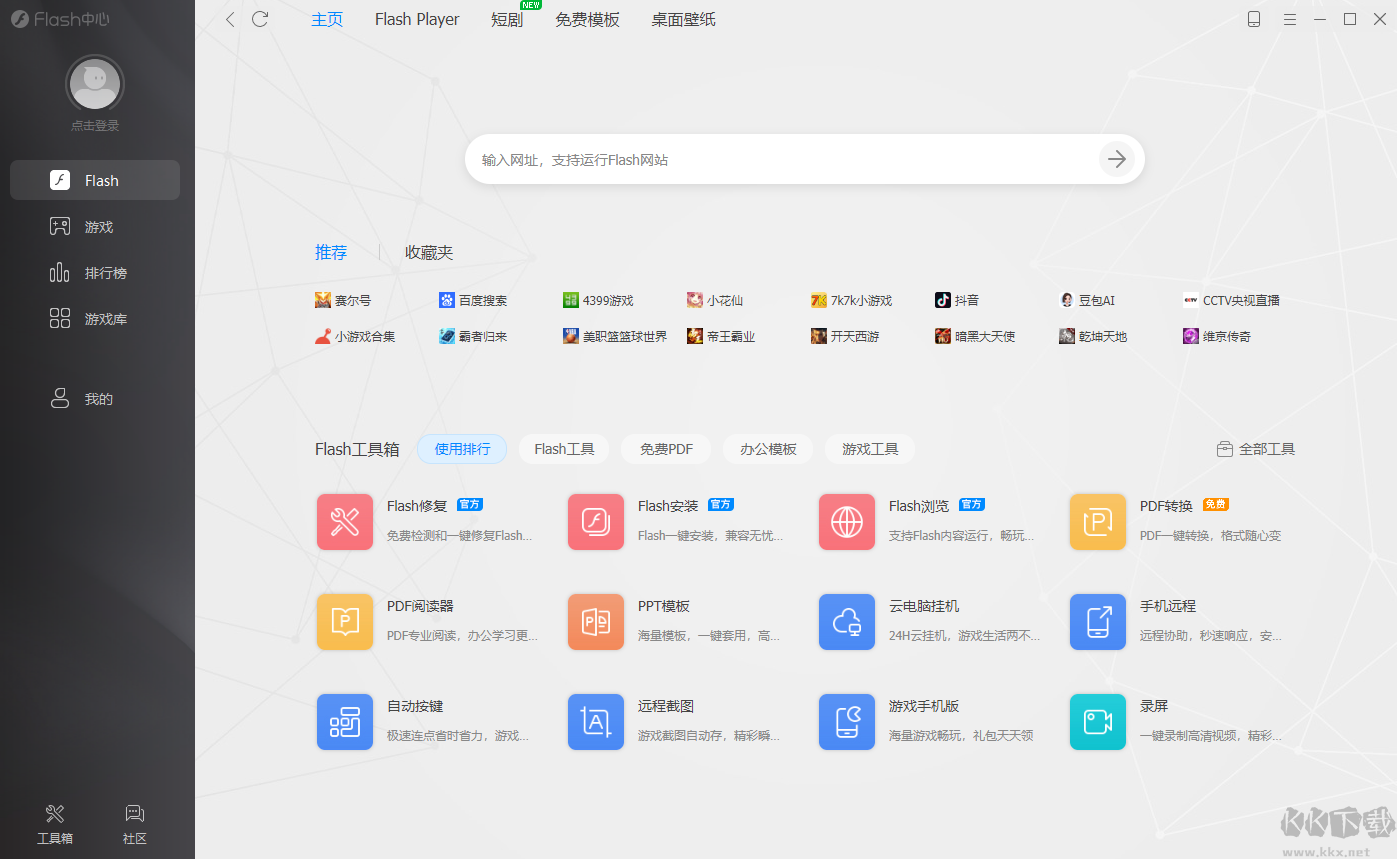Click the Flash安装 install icon
Viewport: 1397px width, 859px height.
click(596, 522)
